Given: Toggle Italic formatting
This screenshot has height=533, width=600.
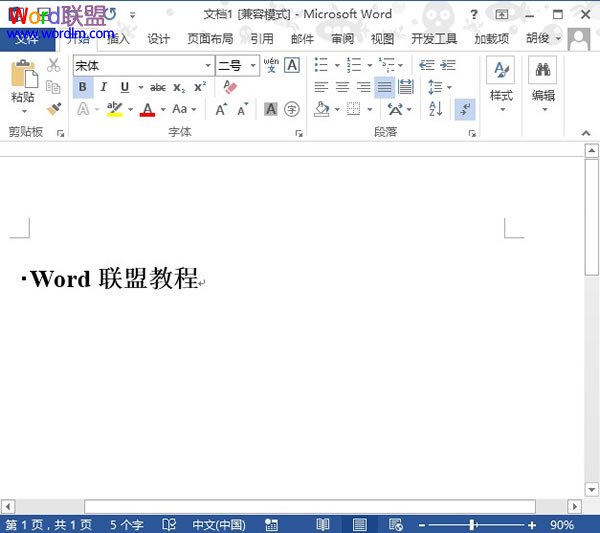Looking at the screenshot, I should 103,87.
